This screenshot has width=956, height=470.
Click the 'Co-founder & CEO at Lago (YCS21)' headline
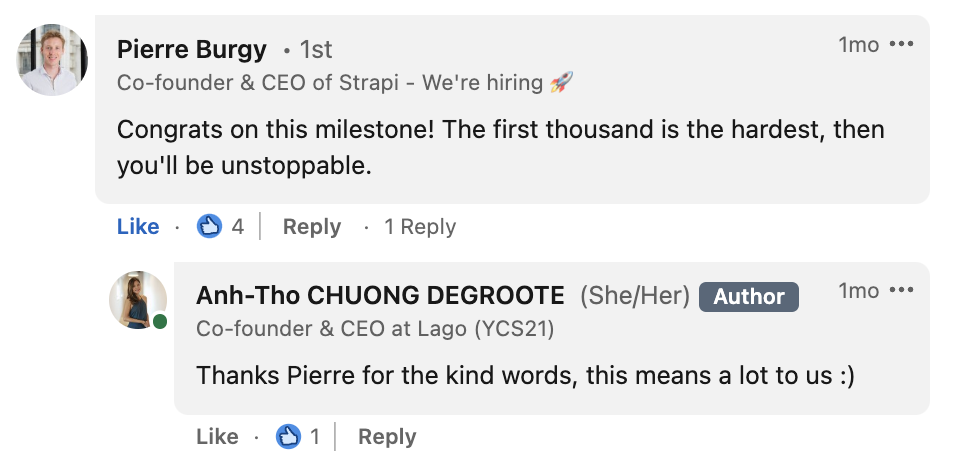click(375, 329)
